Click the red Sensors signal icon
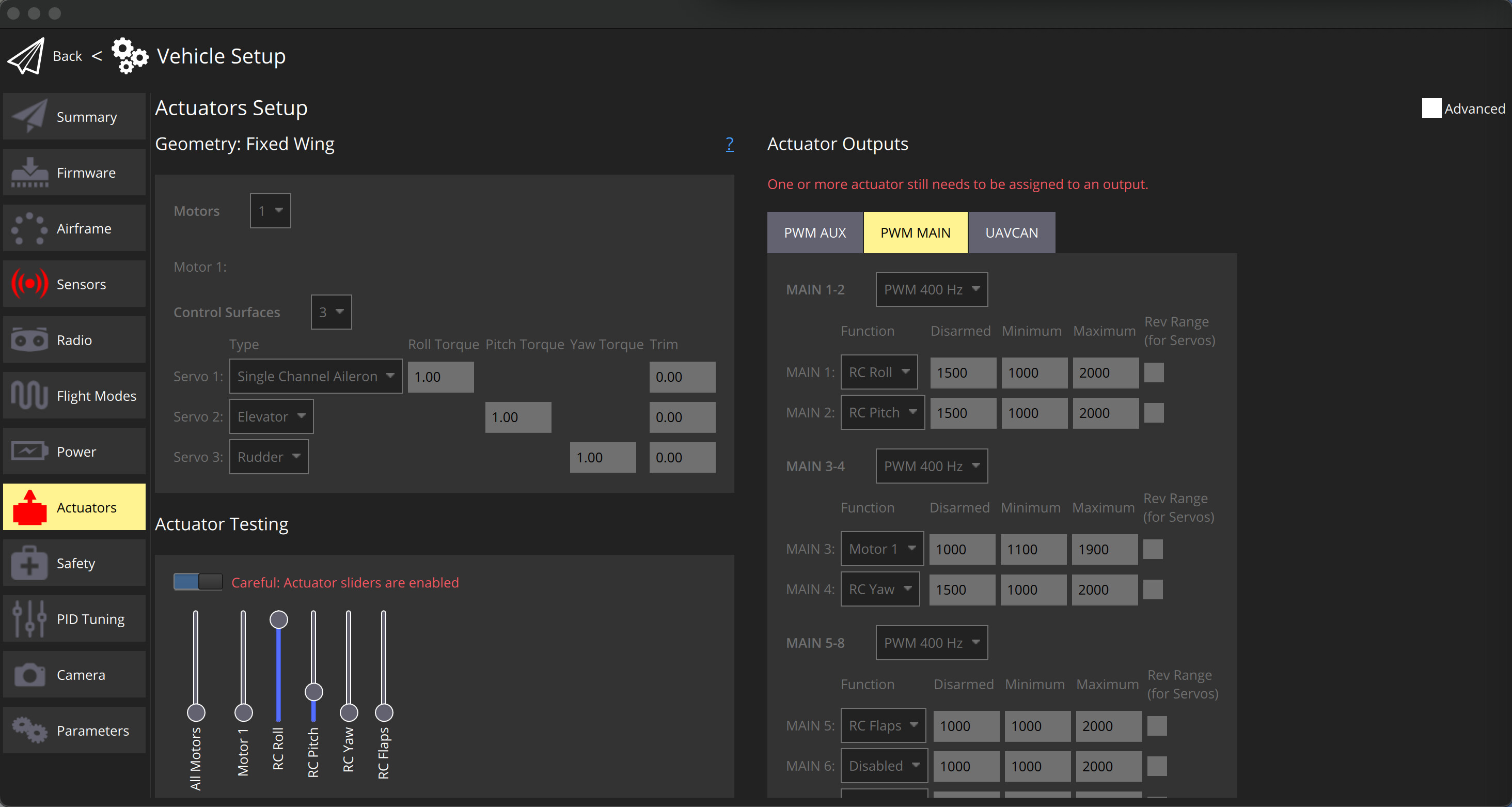The image size is (1512, 807). pos(29,284)
